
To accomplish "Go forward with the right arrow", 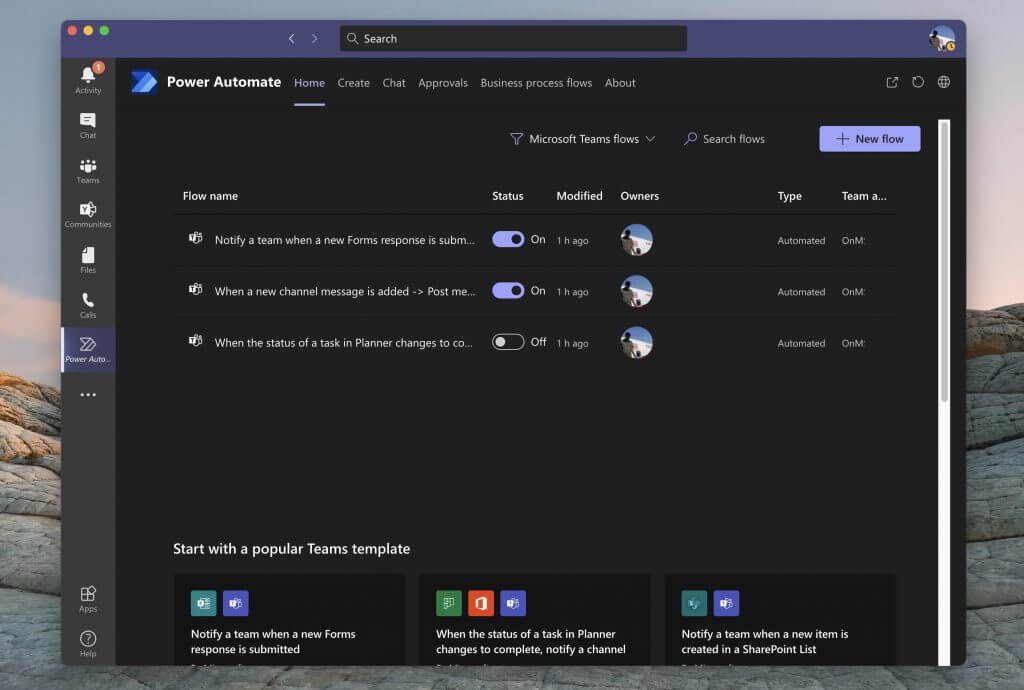I will (315, 39).
